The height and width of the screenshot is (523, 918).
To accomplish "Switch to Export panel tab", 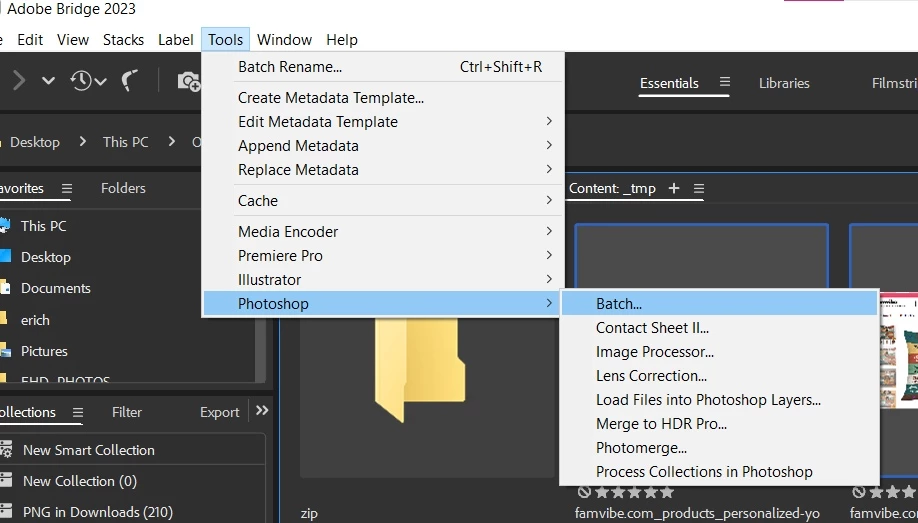I will [220, 412].
